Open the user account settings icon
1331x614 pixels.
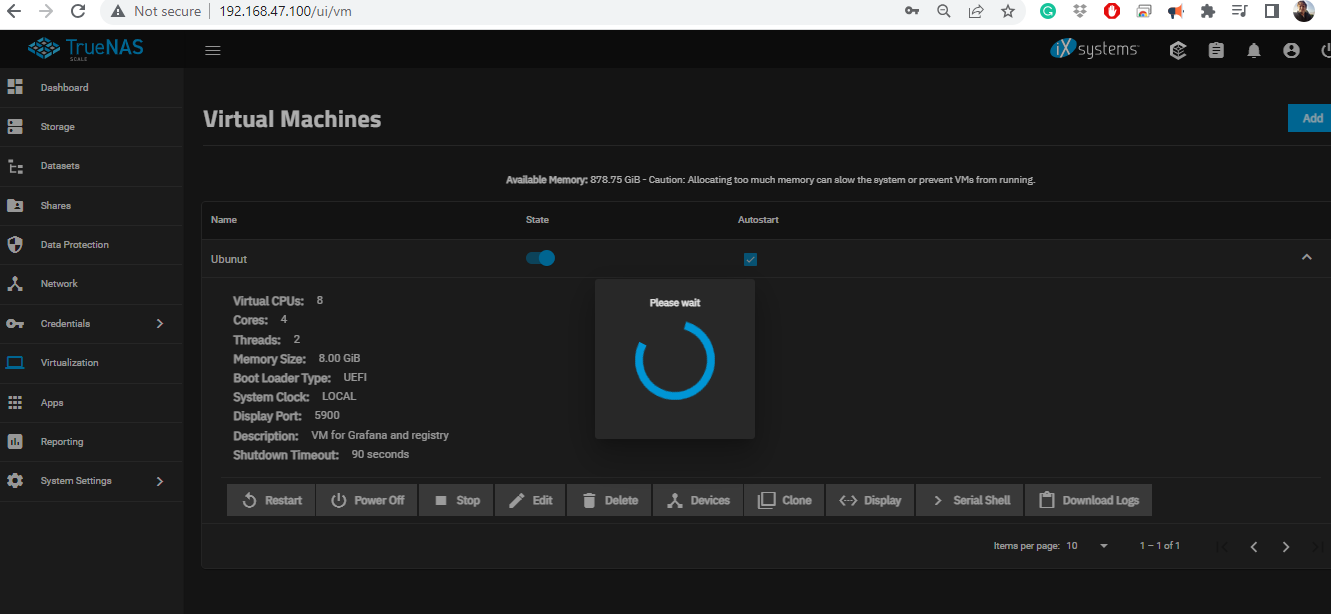click(1291, 50)
